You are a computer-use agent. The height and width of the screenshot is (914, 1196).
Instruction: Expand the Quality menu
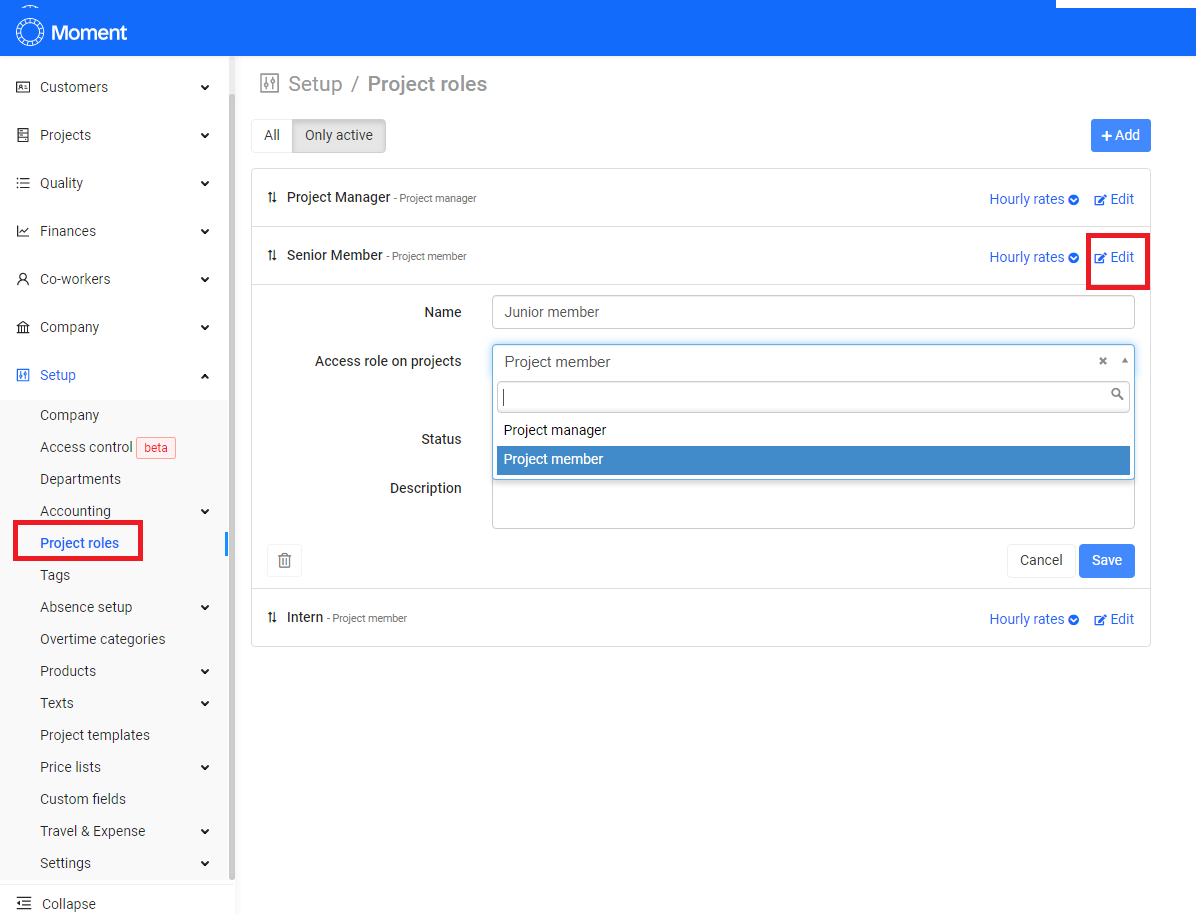point(204,184)
